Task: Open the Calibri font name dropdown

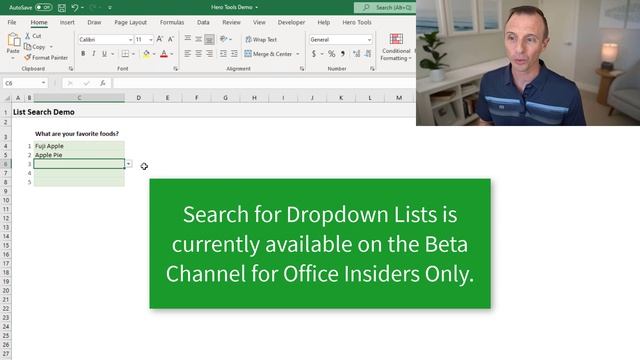Action: tap(130, 40)
